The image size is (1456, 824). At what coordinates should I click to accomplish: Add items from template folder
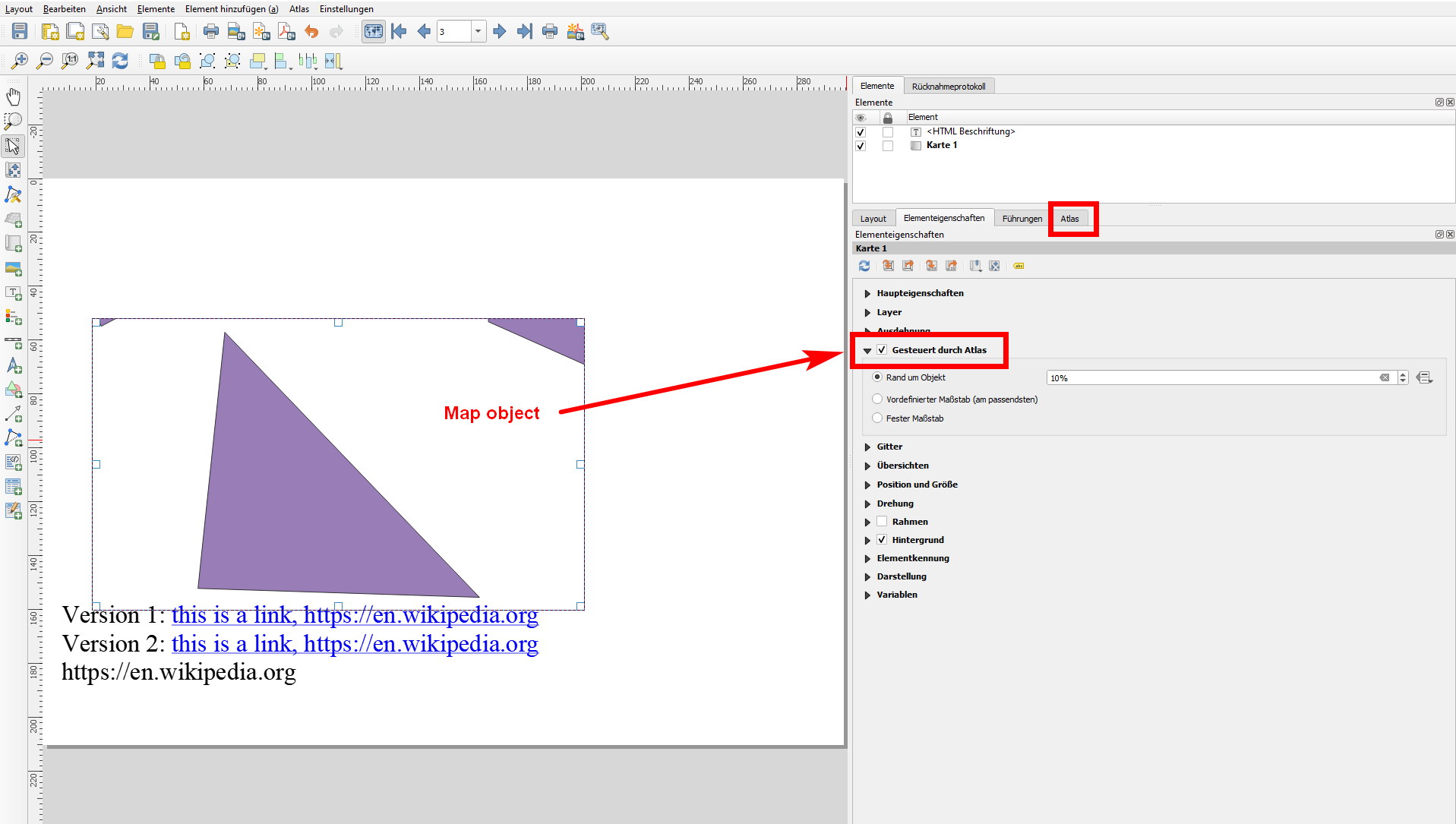(125, 31)
